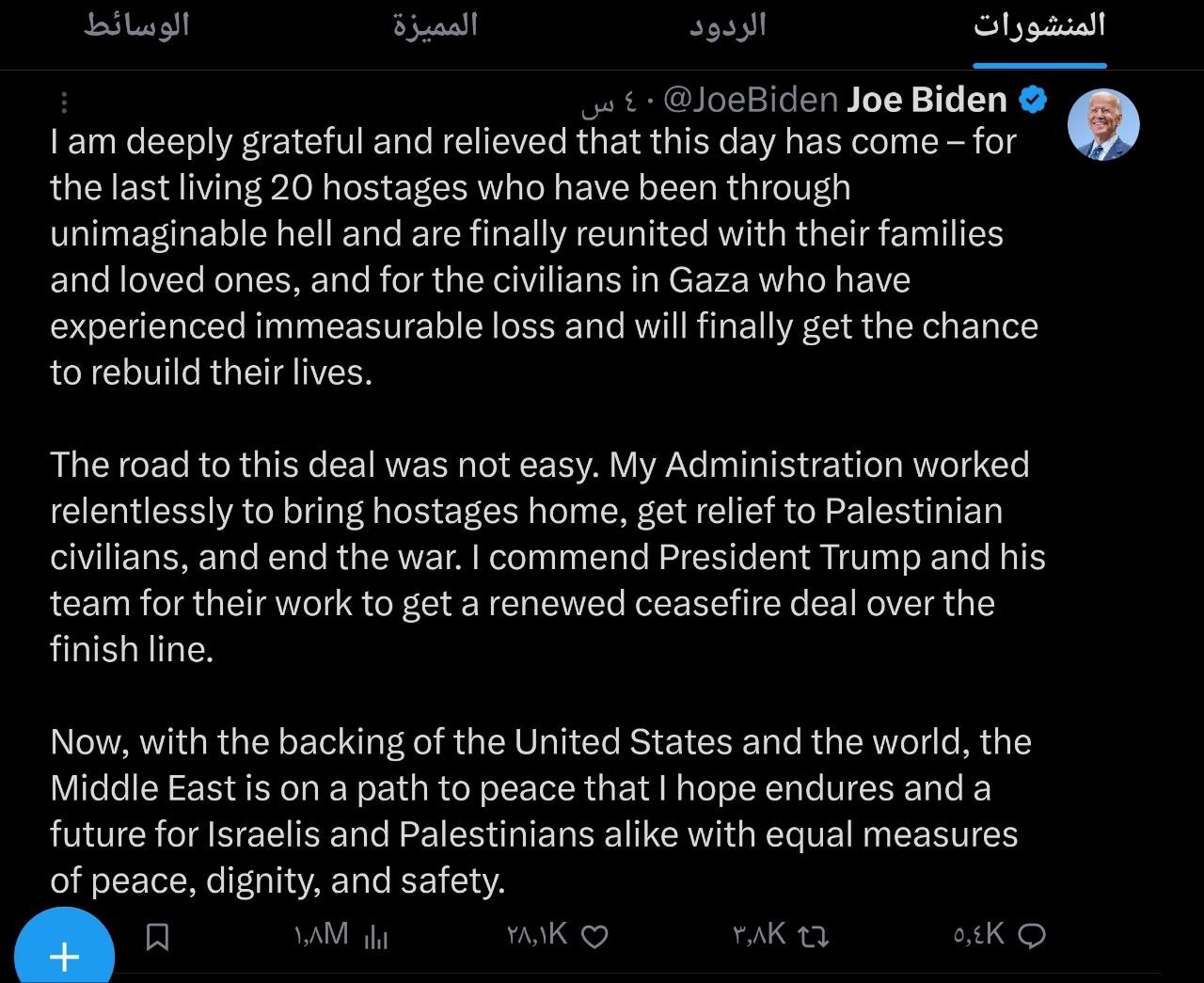The width and height of the screenshot is (1204, 983).
Task: Like the post with the heart icon
Action: (595, 936)
